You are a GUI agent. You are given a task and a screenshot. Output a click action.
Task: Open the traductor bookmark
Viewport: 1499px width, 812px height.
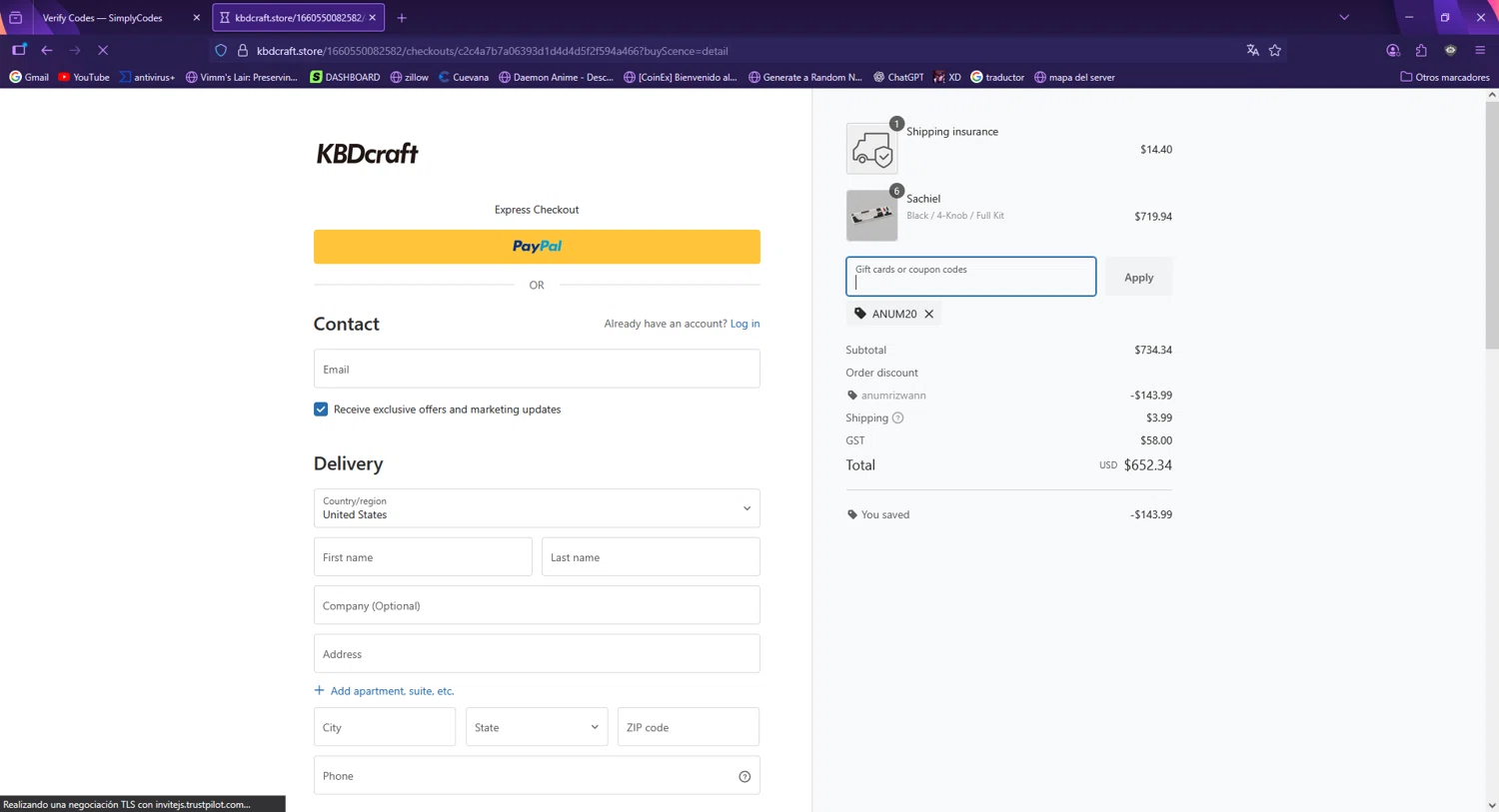(997, 77)
